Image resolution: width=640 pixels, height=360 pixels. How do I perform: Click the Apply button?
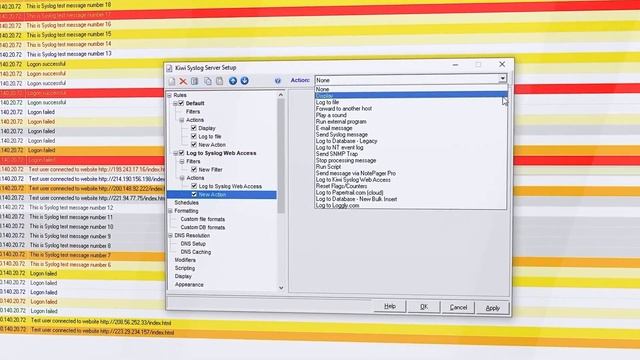tap(493, 308)
